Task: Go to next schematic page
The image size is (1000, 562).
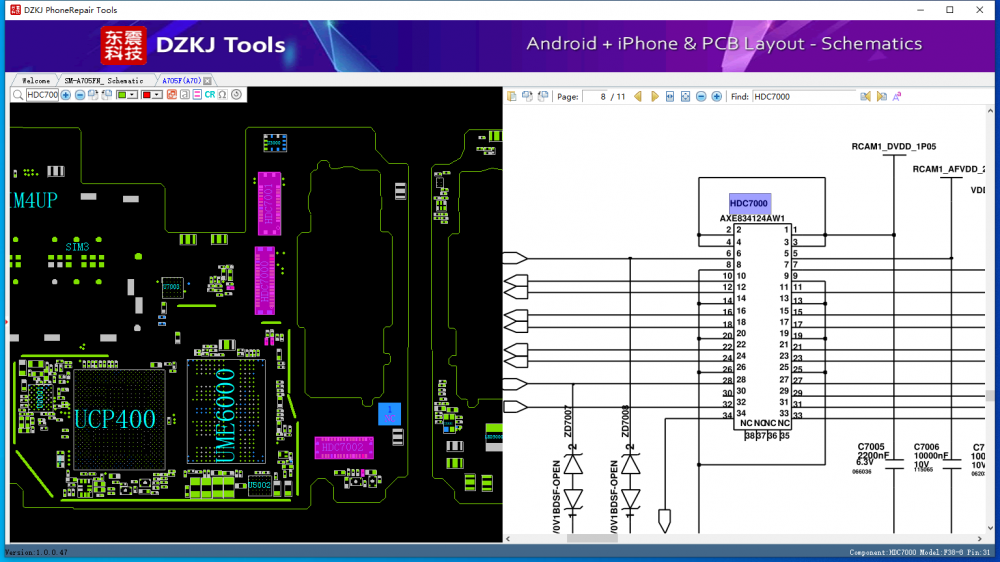Action: point(654,97)
